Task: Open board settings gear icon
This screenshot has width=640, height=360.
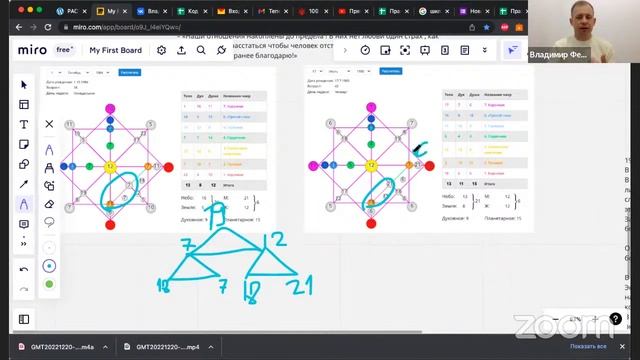Action: tap(162, 50)
